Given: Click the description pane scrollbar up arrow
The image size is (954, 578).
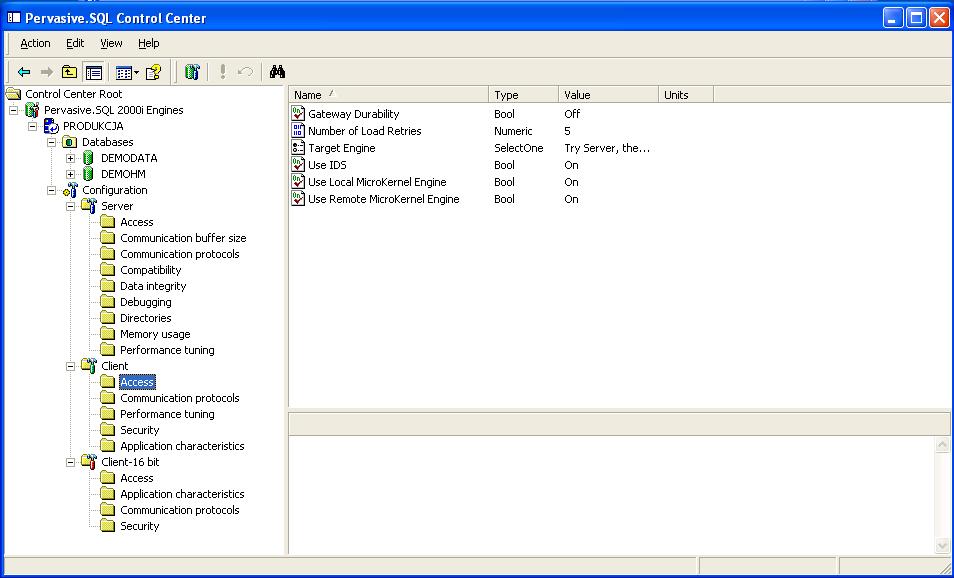Looking at the screenshot, I should 942,445.
